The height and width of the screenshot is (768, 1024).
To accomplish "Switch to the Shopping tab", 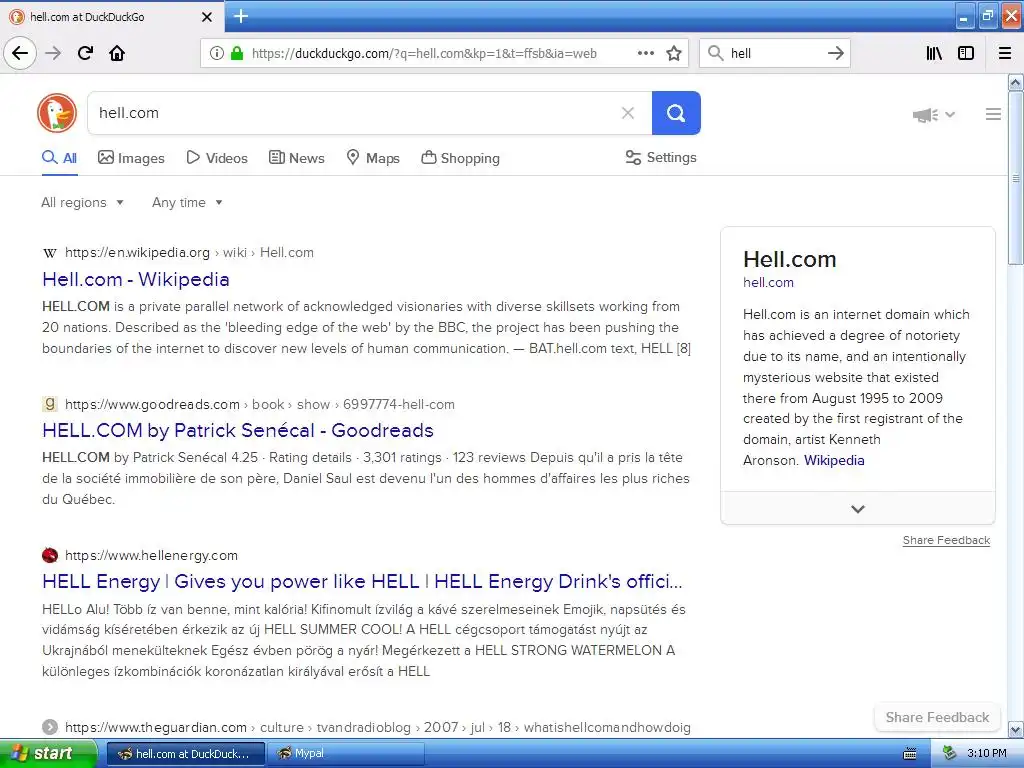I will point(460,158).
